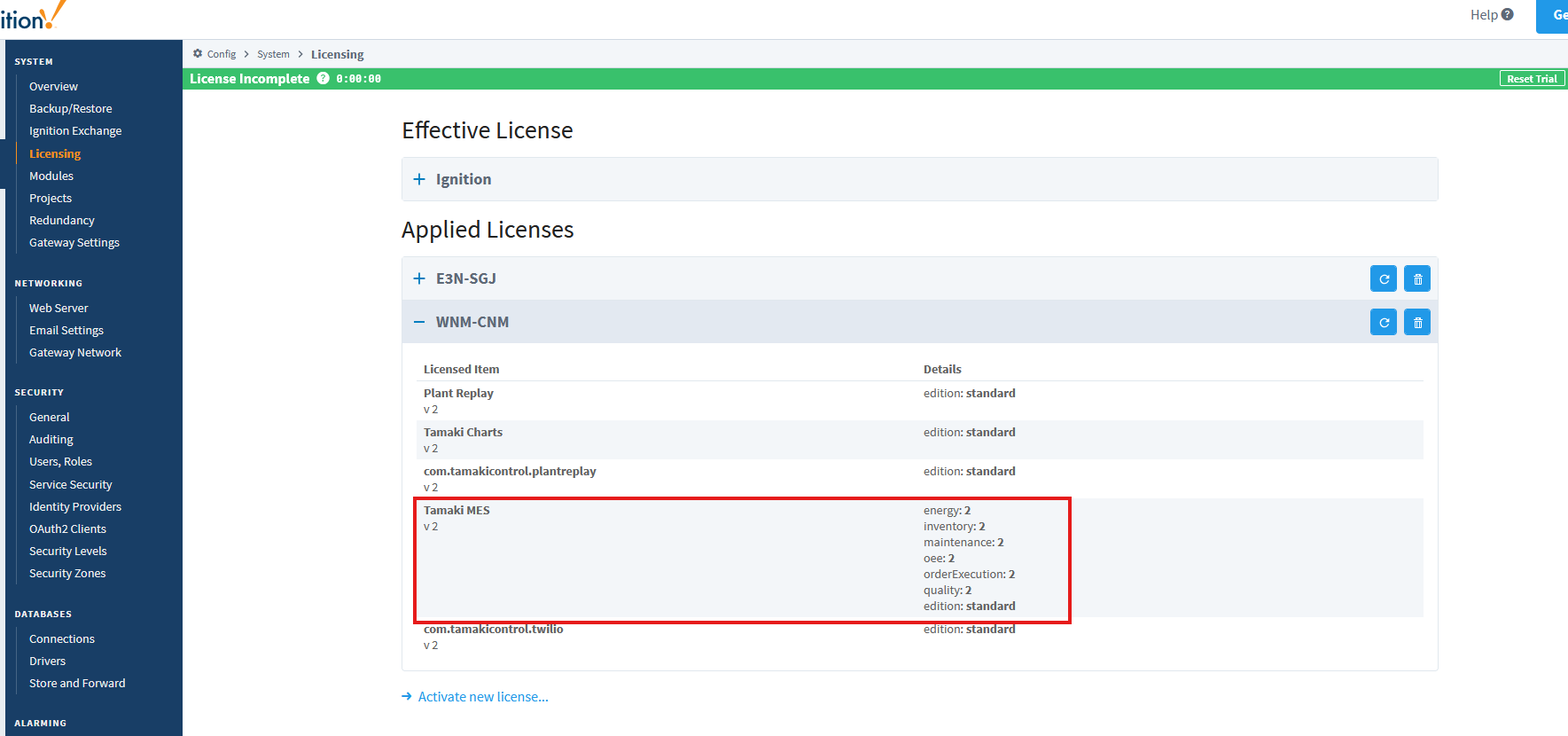Select Licensing in the sidebar

pyautogui.click(x=55, y=153)
